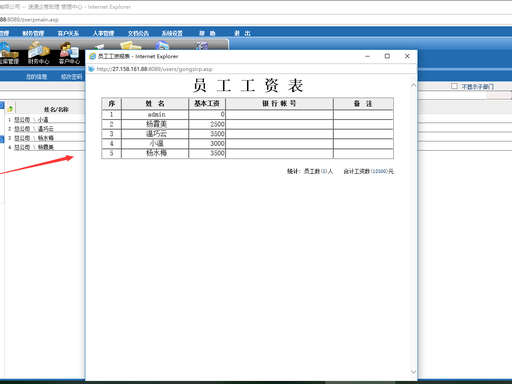Open the 帮助 menu
This screenshot has width=512, height=384.
[207, 33]
